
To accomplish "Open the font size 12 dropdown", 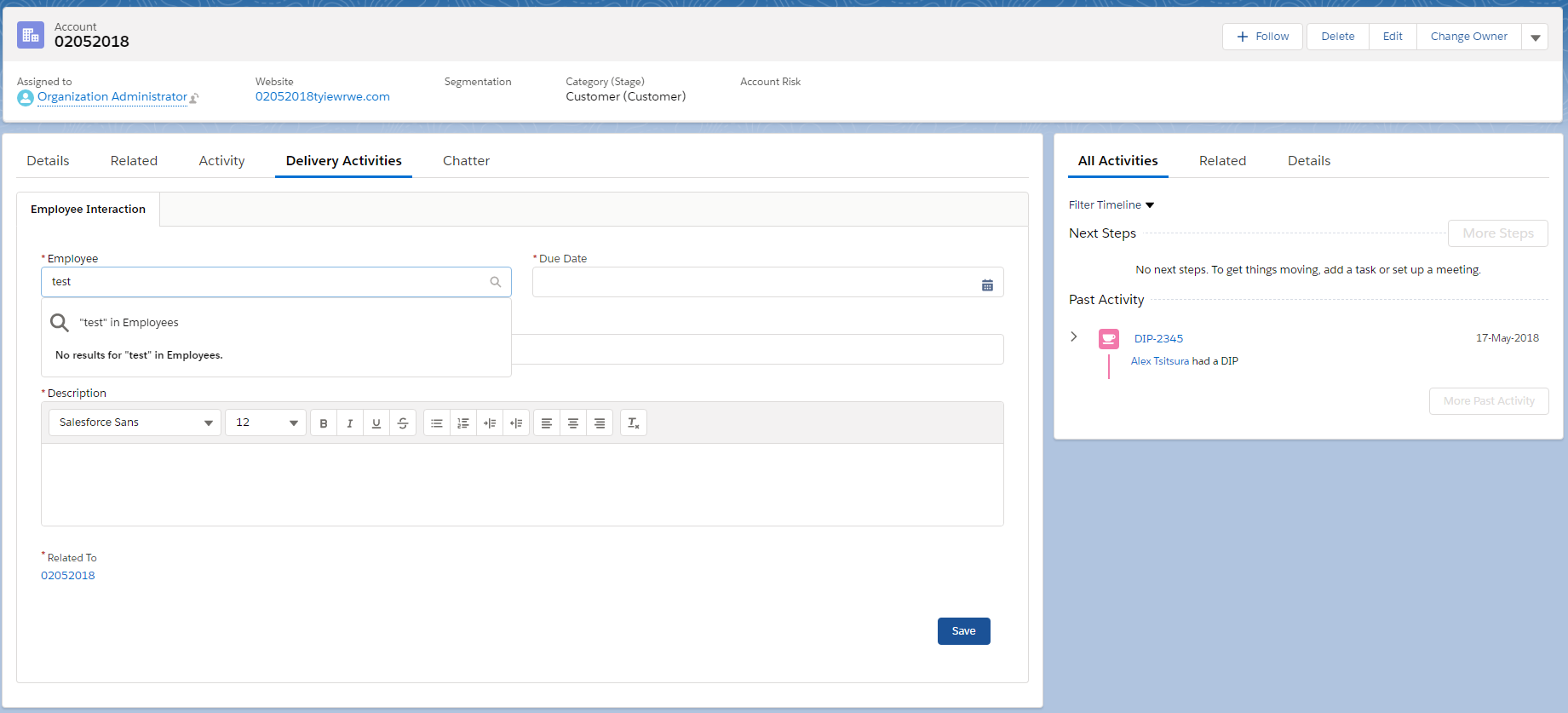I will pos(266,423).
